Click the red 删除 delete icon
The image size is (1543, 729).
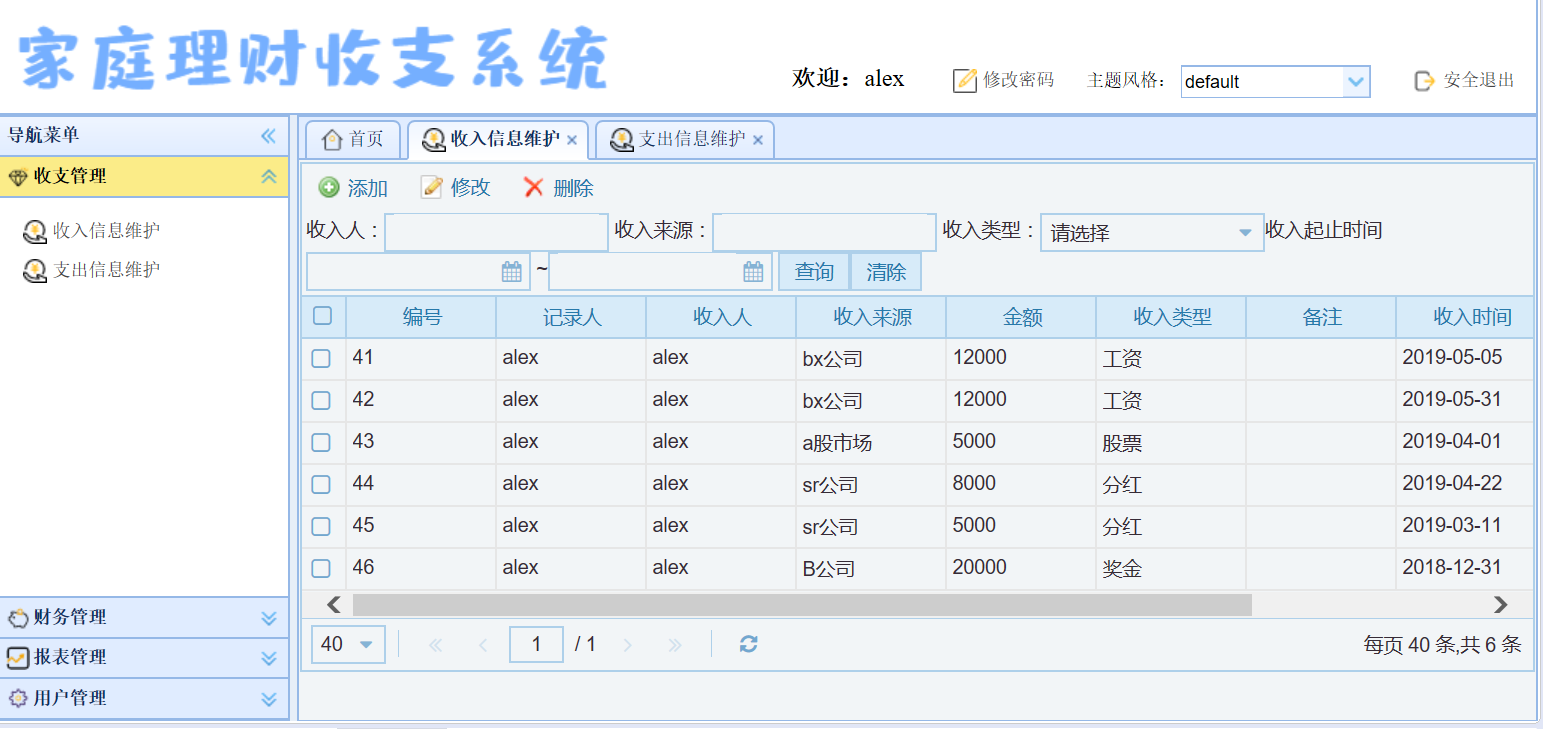pos(534,188)
